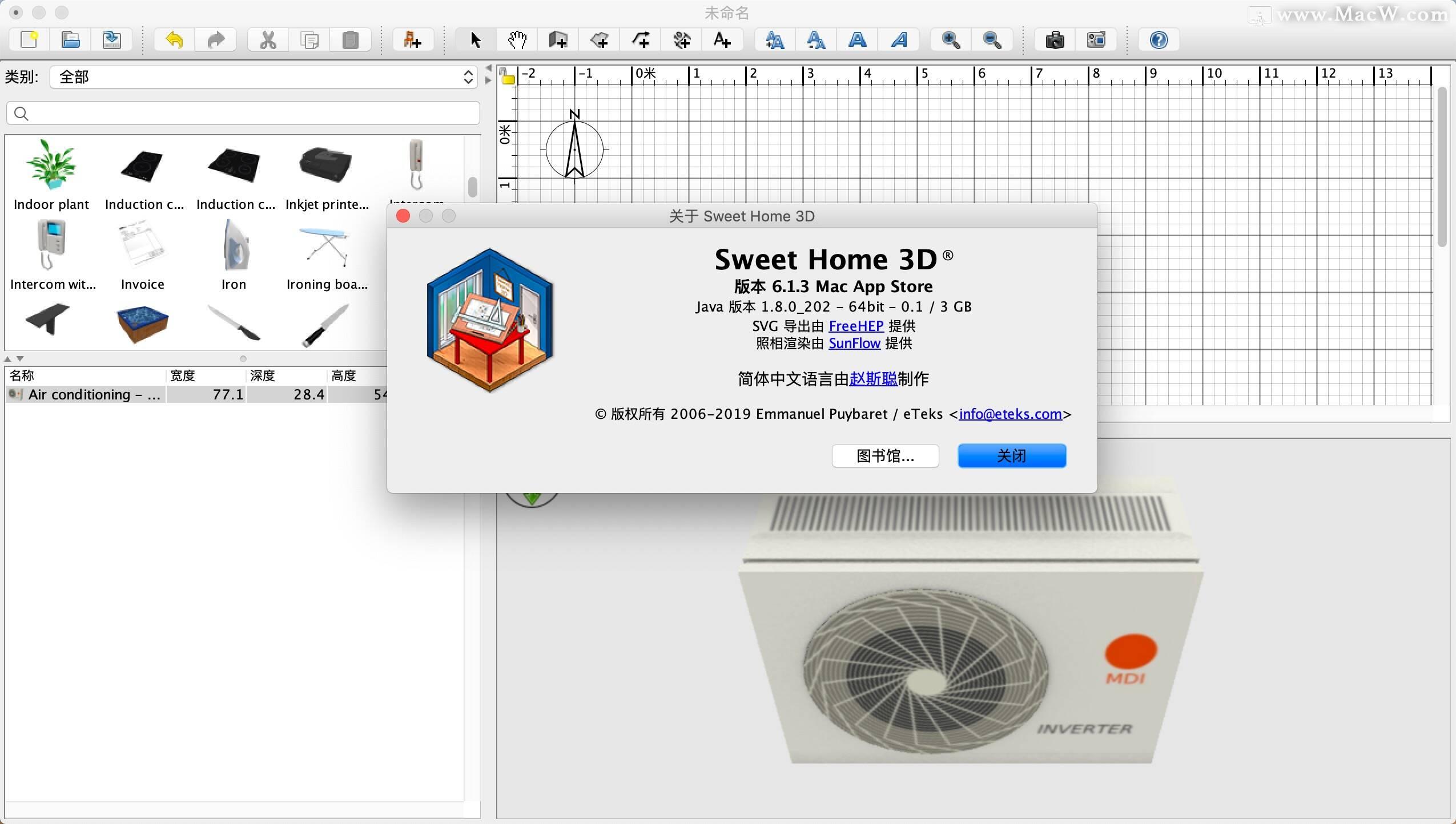Select the text insertion tool
1456x824 pixels.
coord(722,40)
